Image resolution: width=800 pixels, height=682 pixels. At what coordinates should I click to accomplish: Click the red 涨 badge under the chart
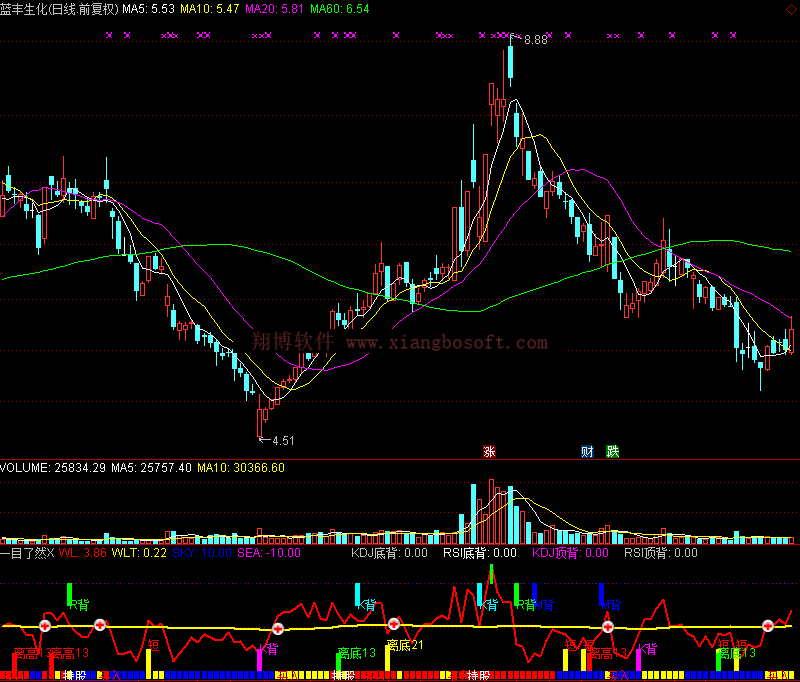tap(489, 451)
